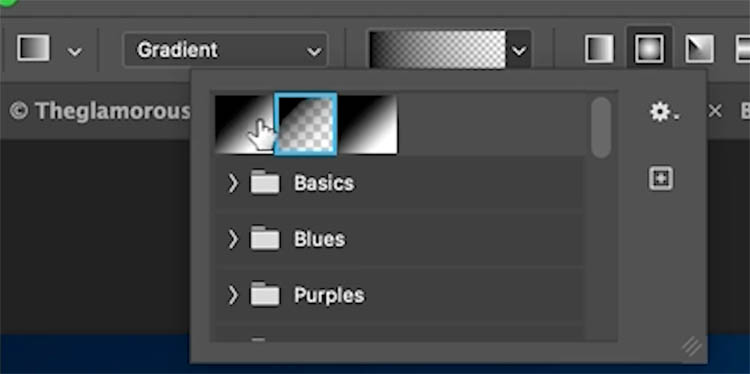
Task: Choose the Linear Gradient style icon
Action: point(599,48)
